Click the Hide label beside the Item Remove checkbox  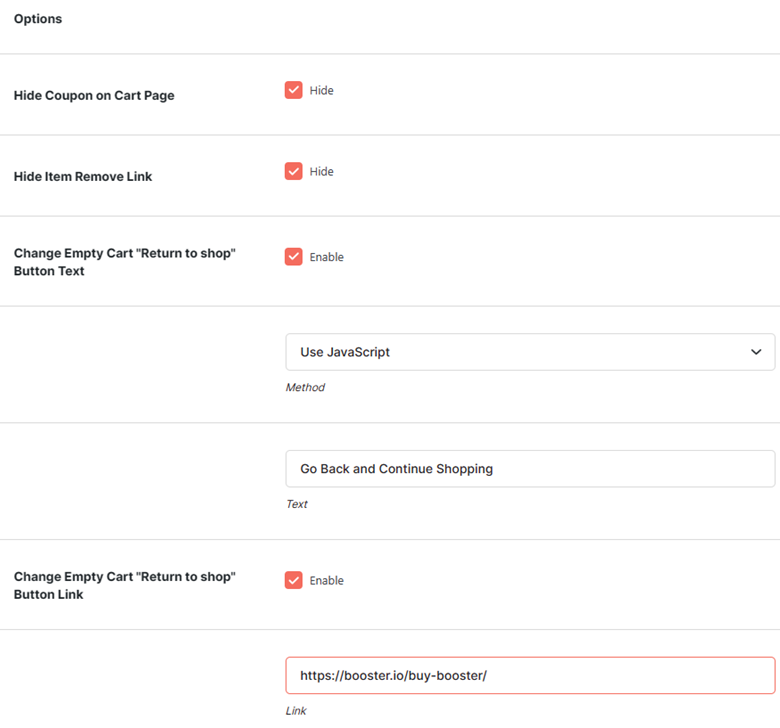pos(321,172)
